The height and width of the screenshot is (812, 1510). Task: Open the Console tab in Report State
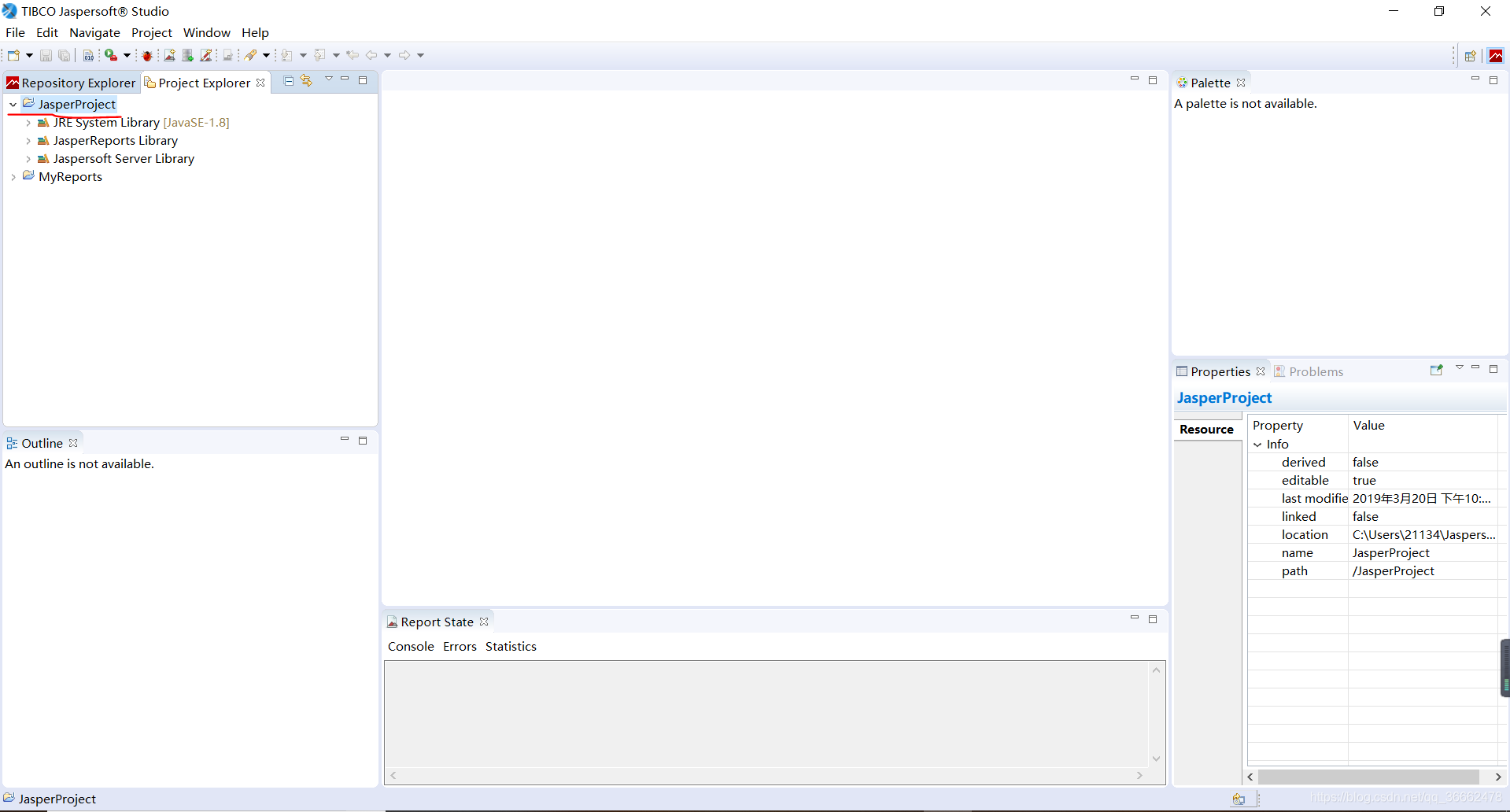tap(411, 647)
